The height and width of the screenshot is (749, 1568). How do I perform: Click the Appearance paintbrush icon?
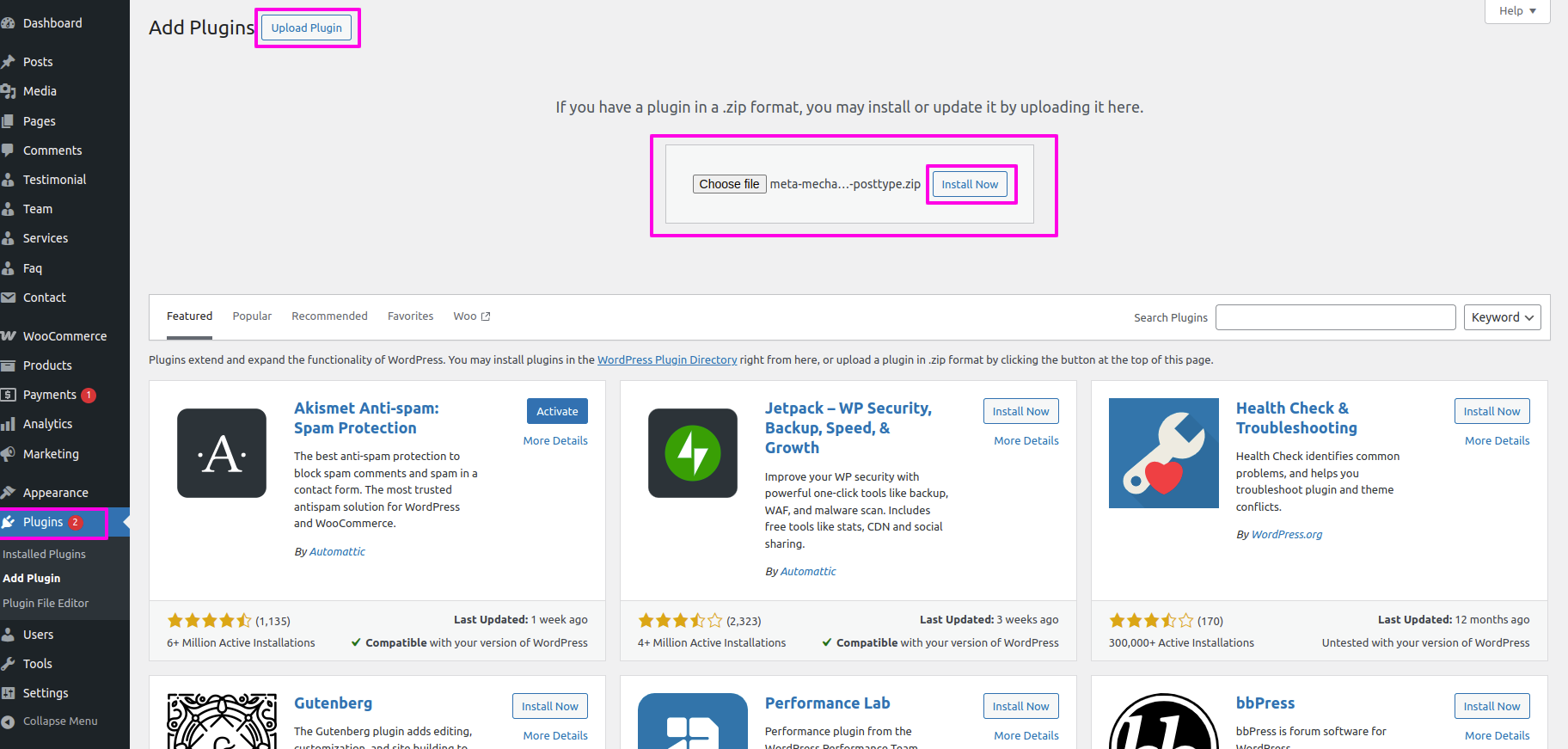click(8, 493)
